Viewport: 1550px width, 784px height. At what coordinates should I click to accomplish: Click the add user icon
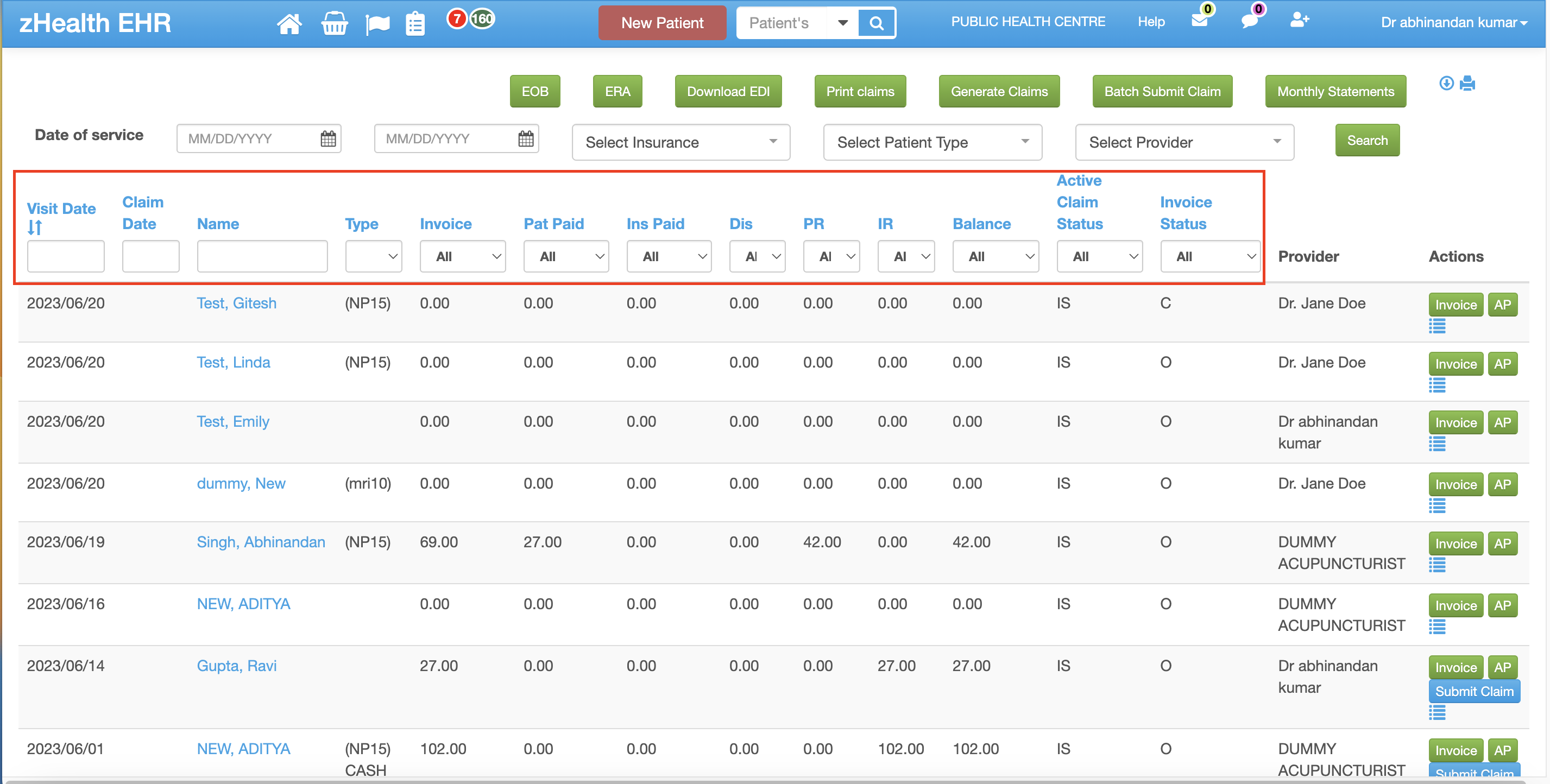(x=1299, y=21)
